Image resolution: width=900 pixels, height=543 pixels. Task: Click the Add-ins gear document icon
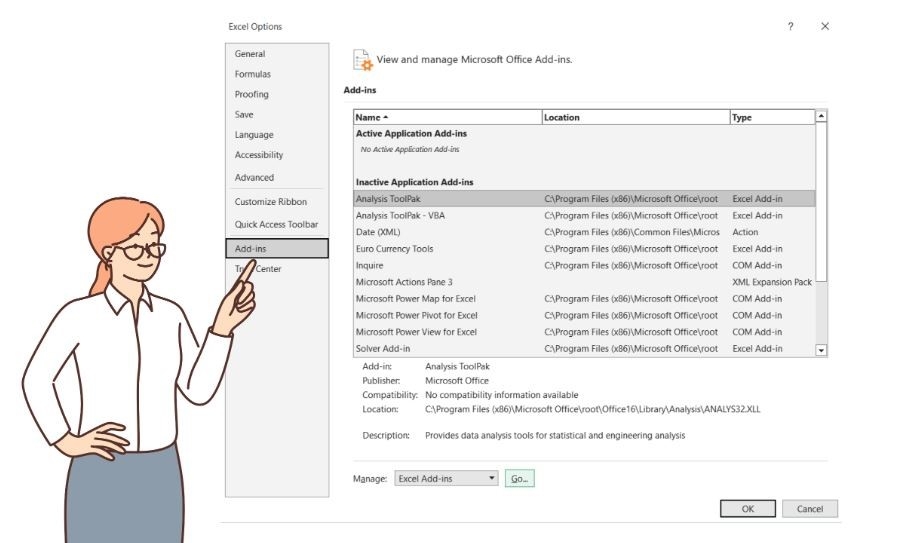tap(363, 60)
